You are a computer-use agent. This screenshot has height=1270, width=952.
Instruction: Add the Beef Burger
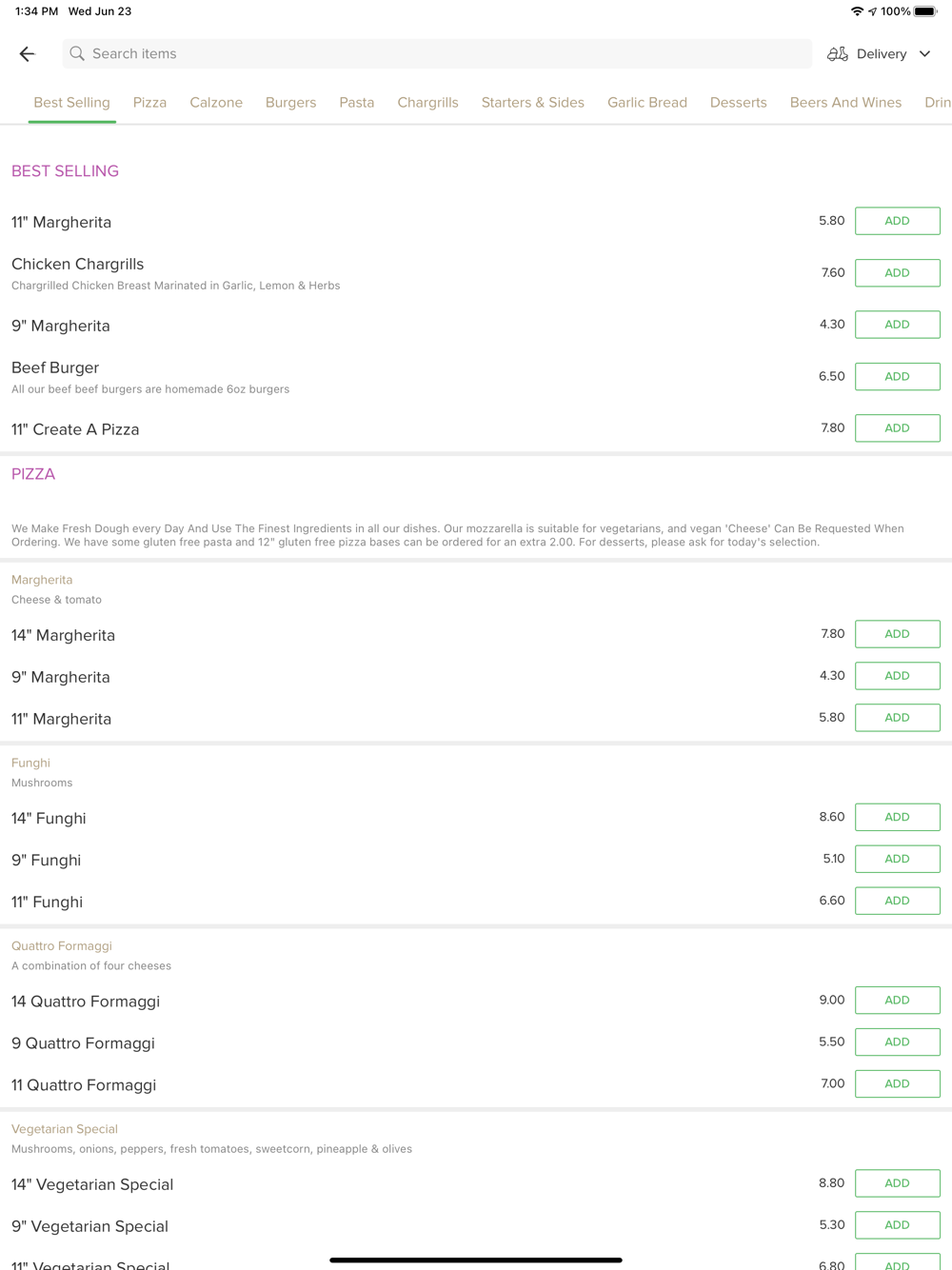pos(897,377)
